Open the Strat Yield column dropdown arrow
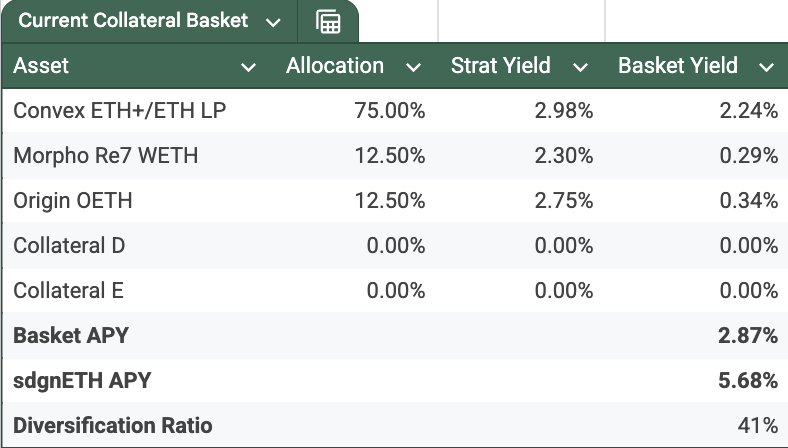788x448 pixels. [x=581, y=67]
